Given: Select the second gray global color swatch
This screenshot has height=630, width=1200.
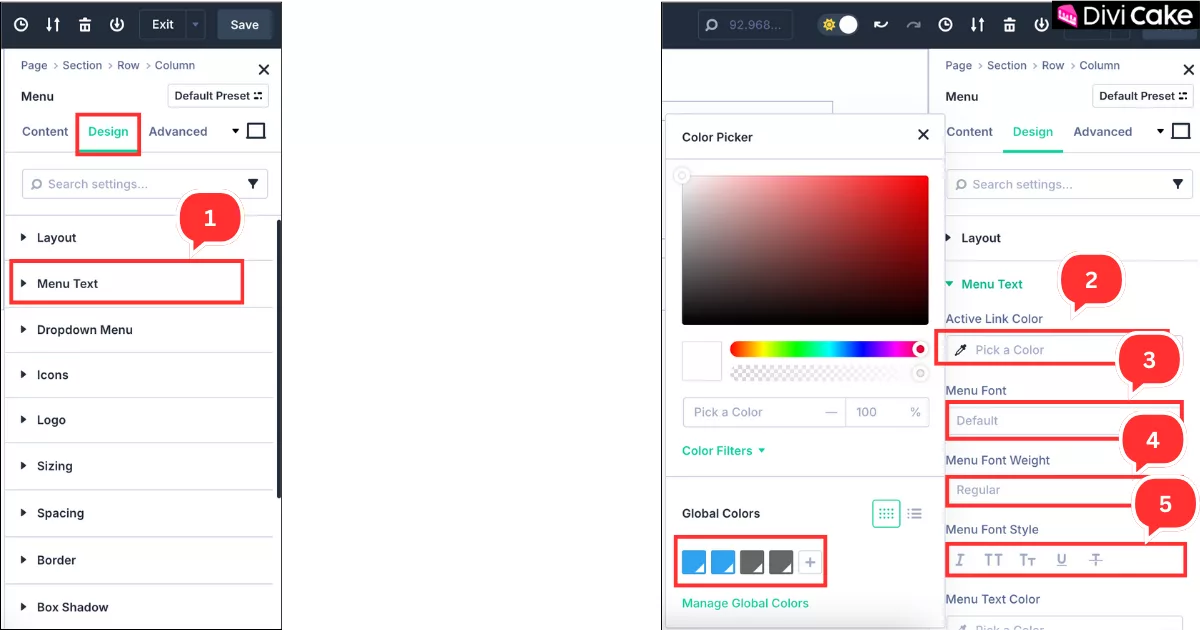Looking at the screenshot, I should point(781,563).
